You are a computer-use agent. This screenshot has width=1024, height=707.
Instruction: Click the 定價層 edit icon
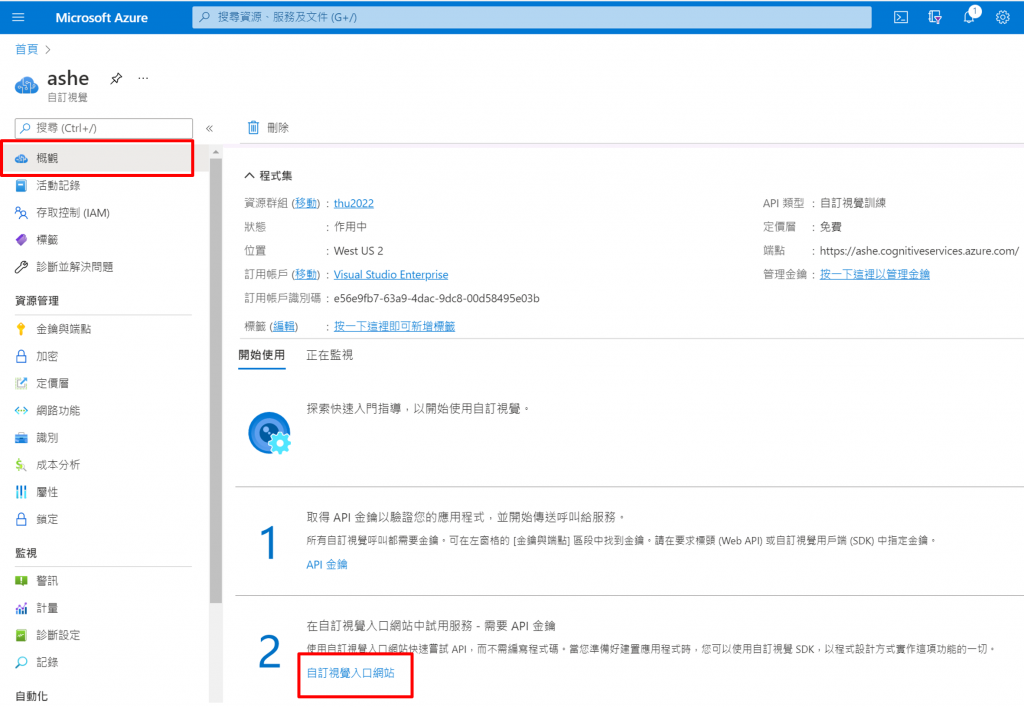[x=22, y=383]
